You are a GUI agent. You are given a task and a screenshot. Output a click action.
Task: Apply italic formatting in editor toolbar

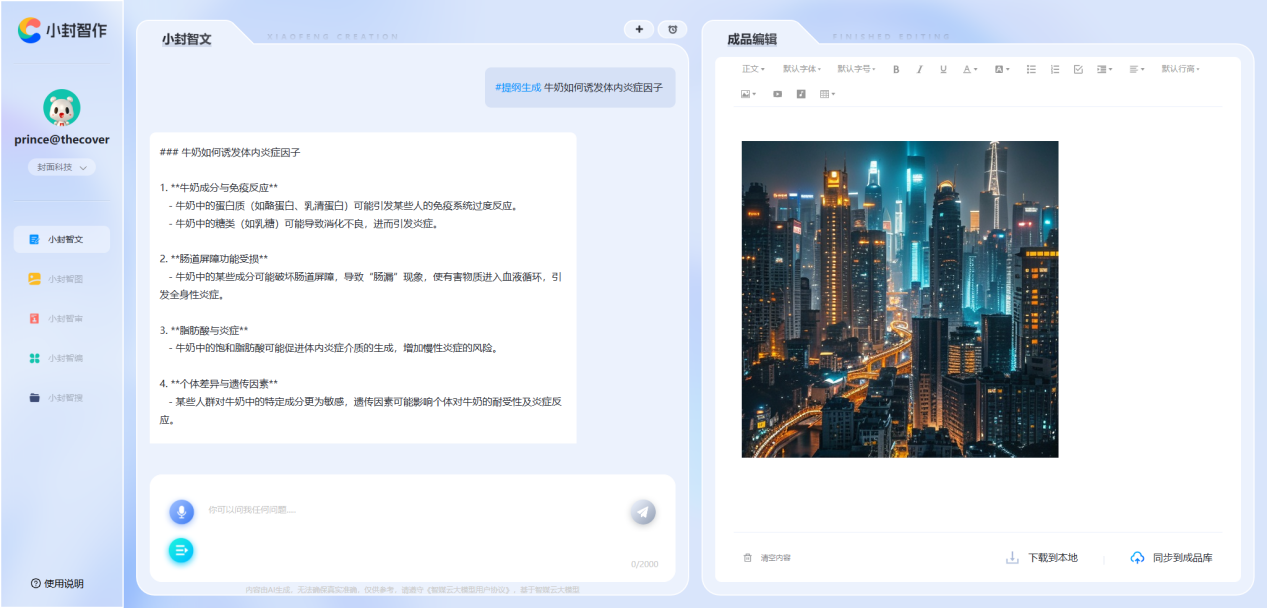[x=920, y=69]
